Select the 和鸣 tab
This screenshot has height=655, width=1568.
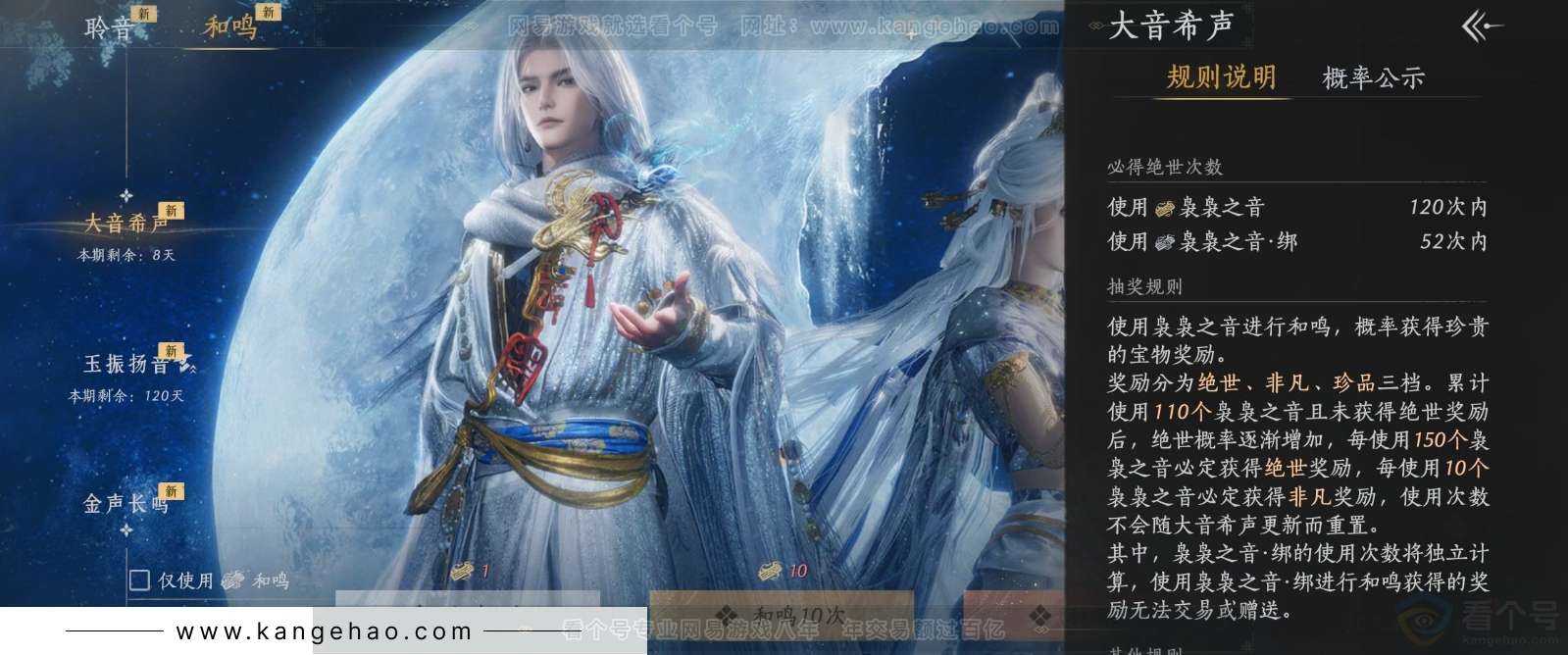pyautogui.click(x=230, y=26)
